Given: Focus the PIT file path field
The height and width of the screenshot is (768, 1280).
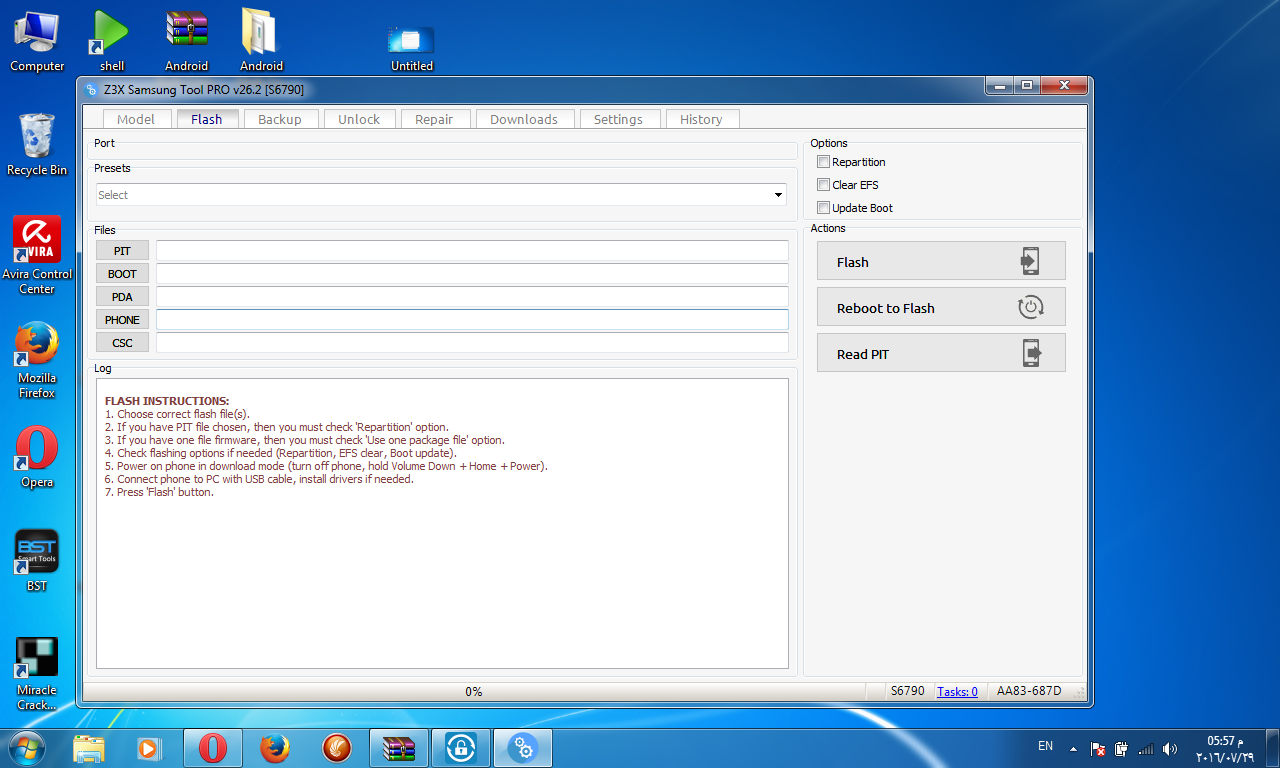Looking at the screenshot, I should tap(472, 251).
